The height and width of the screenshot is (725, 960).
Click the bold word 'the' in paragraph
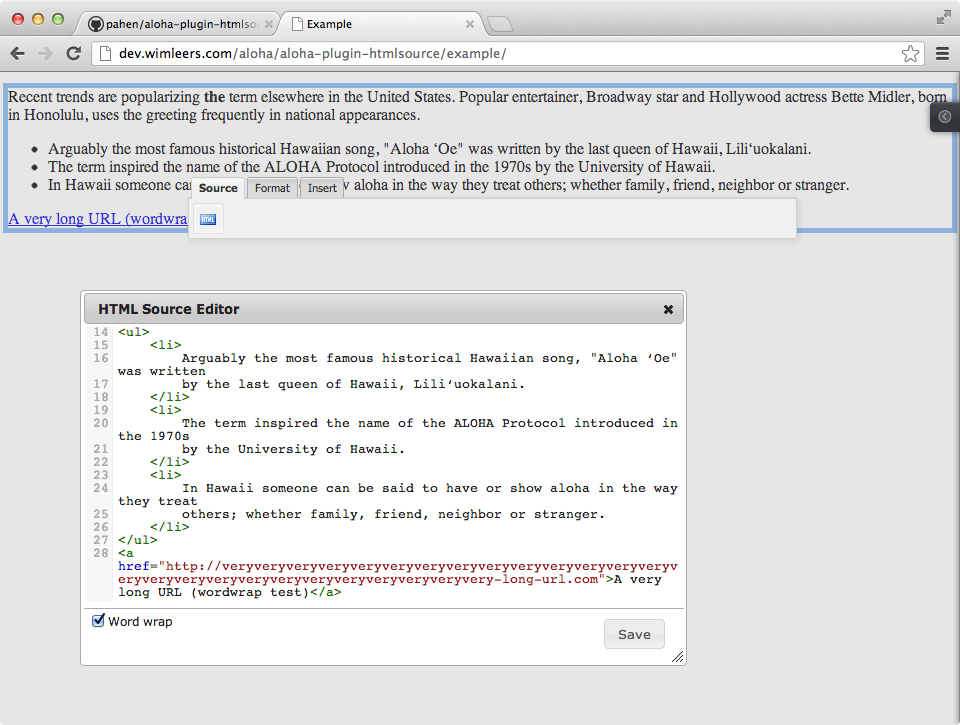coord(214,97)
